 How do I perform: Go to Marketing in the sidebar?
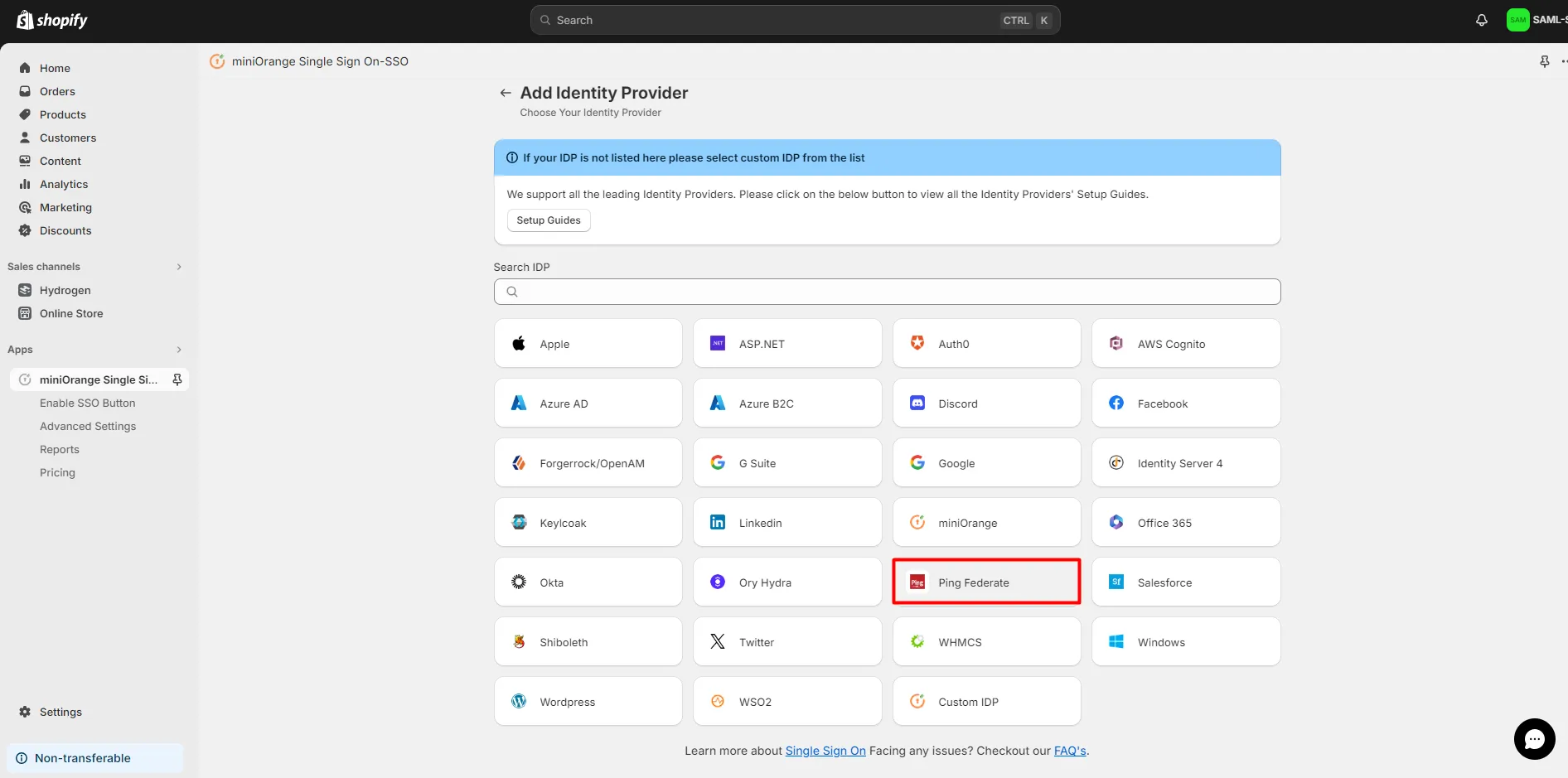tap(99, 207)
